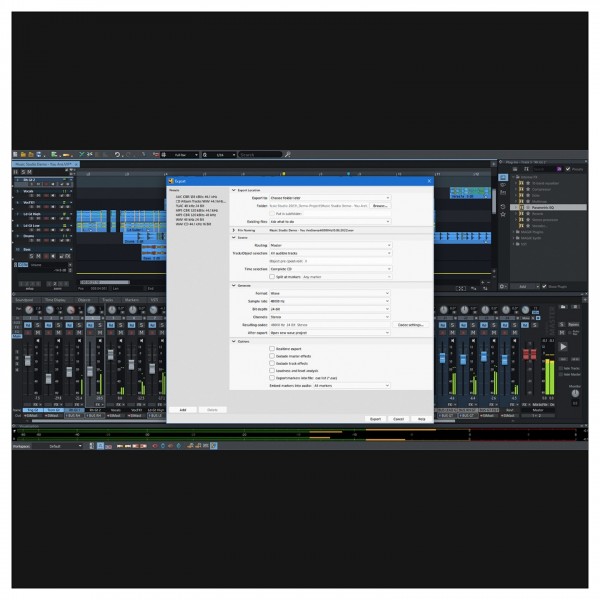This screenshot has width=600, height=600.
Task: Enable Loudness and level analysis checkbox
Action: pyautogui.click(x=272, y=370)
